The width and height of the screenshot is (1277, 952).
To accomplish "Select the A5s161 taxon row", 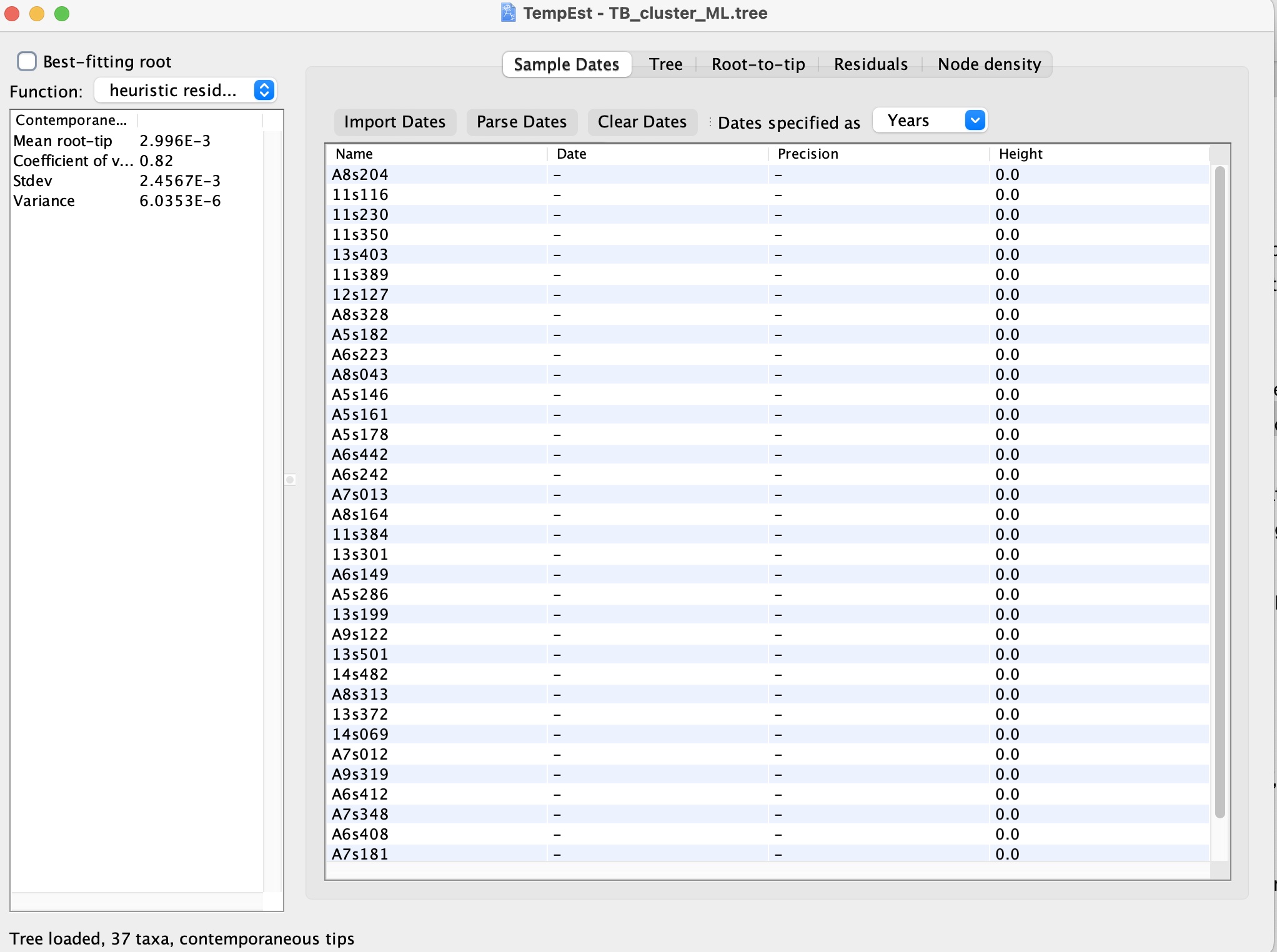I will tap(767, 415).
